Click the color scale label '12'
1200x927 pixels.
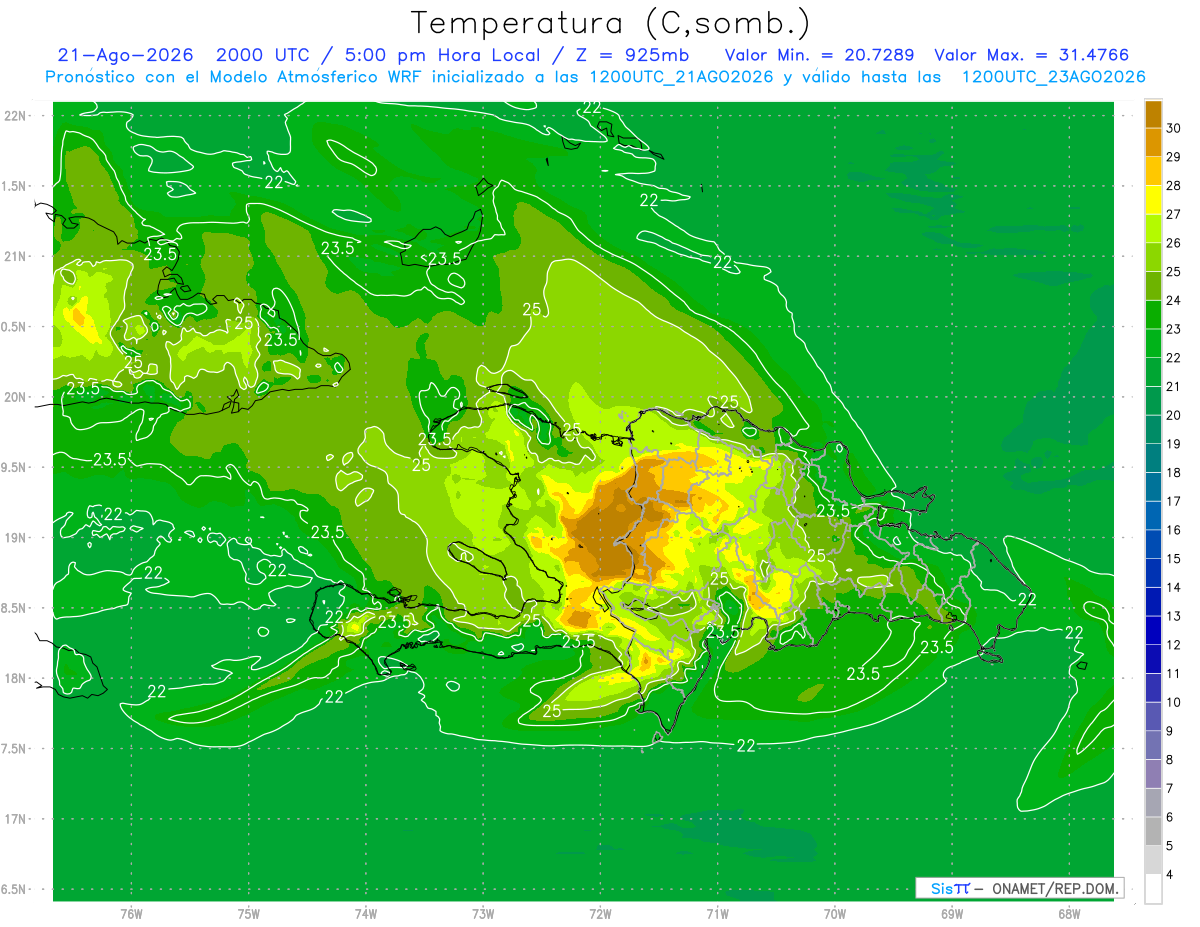[1174, 645]
